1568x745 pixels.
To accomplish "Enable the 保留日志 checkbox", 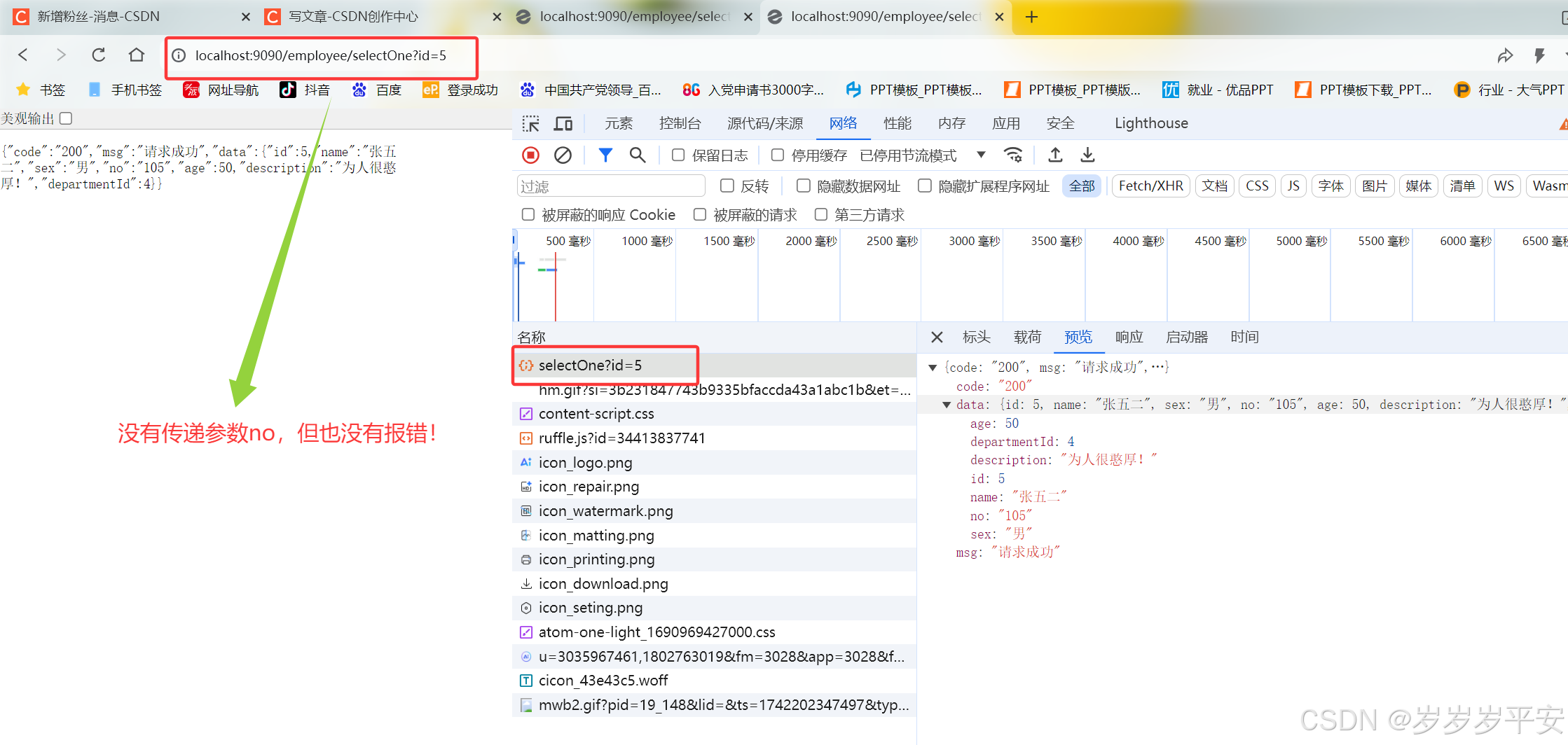I will point(678,155).
